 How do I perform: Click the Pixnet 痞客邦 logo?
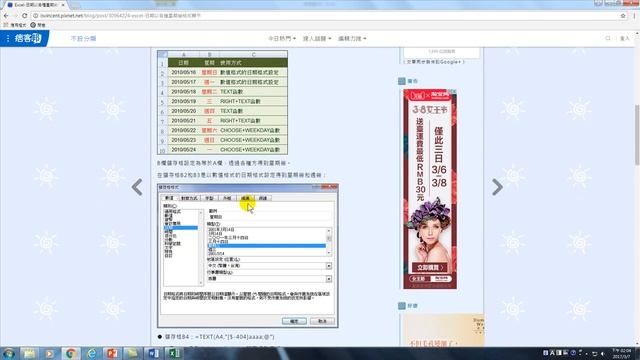(28, 38)
